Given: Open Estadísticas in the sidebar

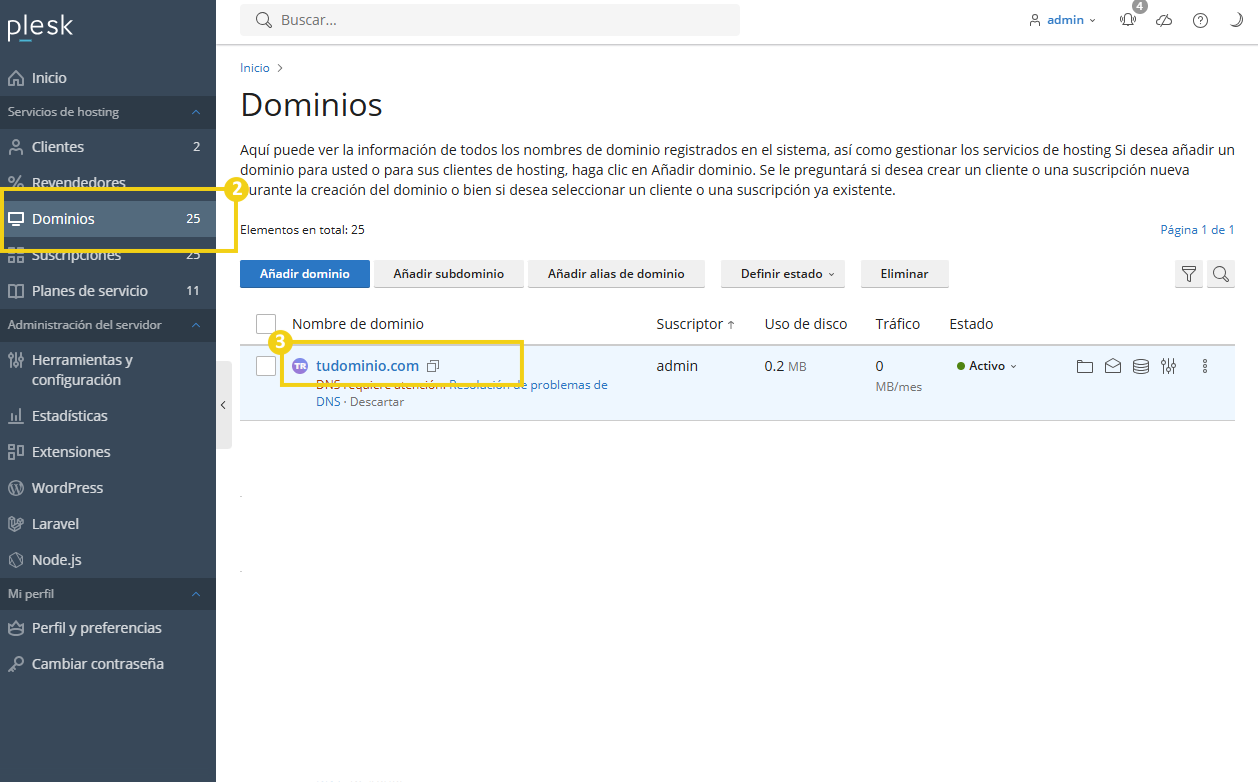Looking at the screenshot, I should 108,416.
